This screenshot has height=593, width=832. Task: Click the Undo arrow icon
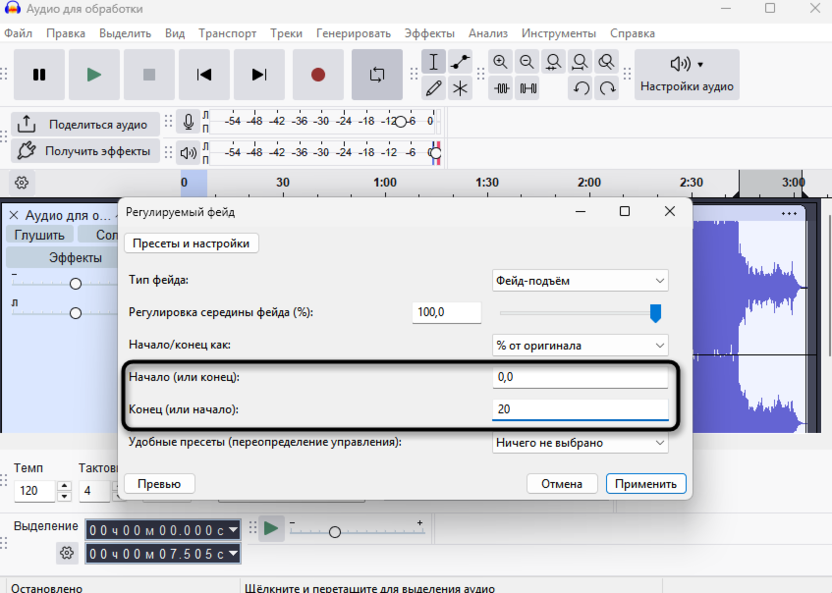(x=581, y=88)
